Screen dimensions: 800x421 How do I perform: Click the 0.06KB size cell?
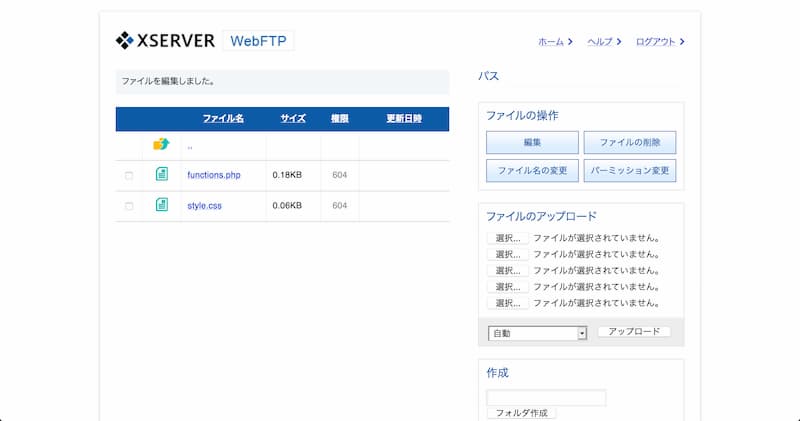287,206
